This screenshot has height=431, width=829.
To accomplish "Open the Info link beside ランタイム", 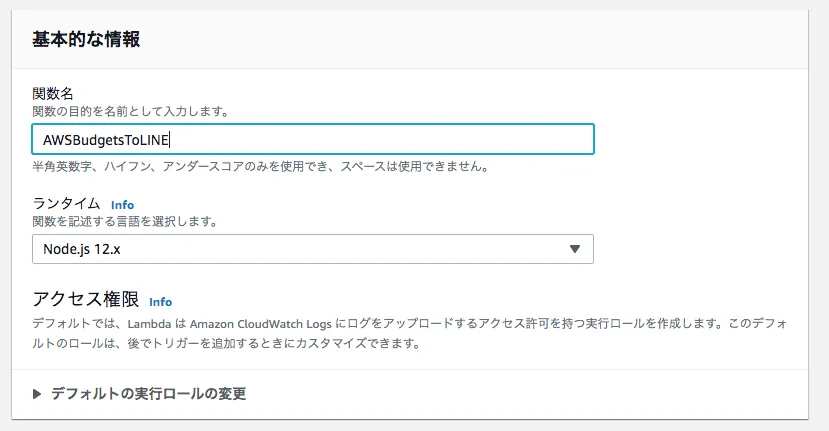I will point(122,204).
